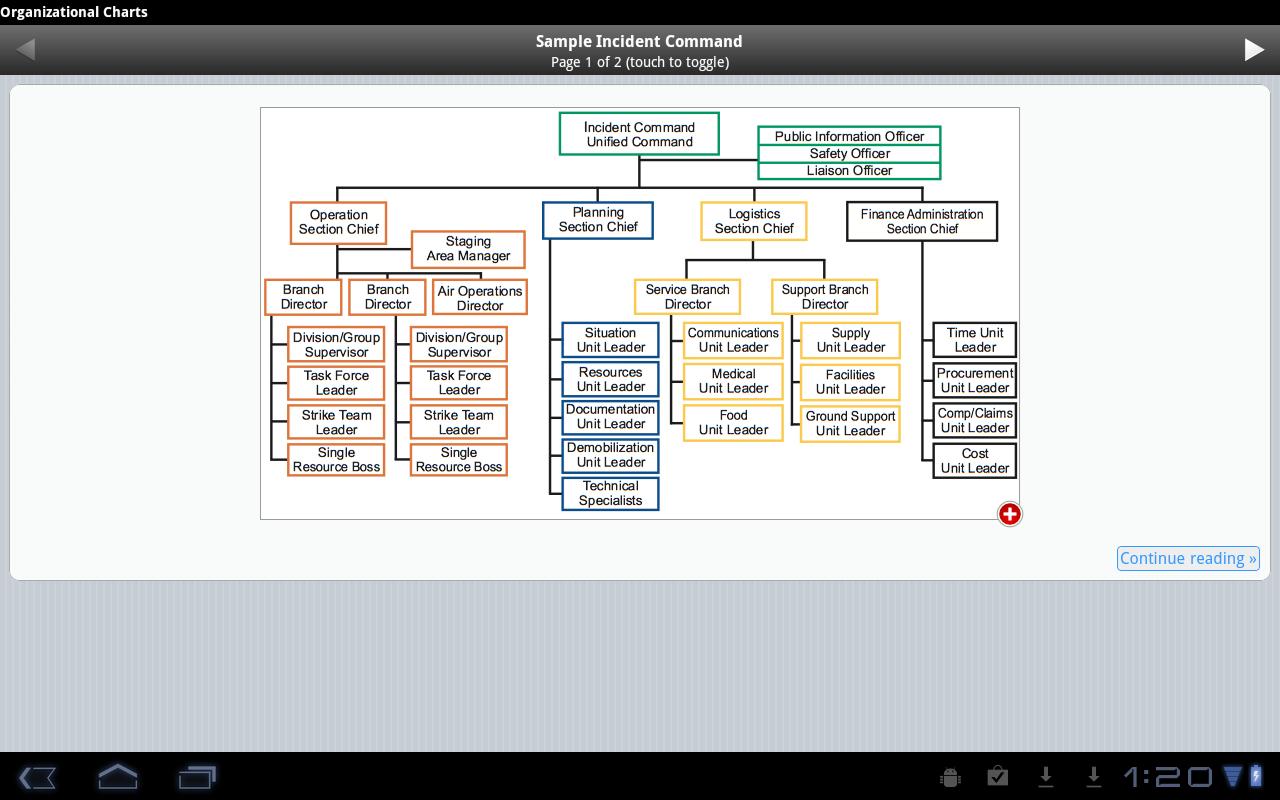Tap the Time Unit Leader box
The image size is (1280, 800).
click(x=975, y=340)
